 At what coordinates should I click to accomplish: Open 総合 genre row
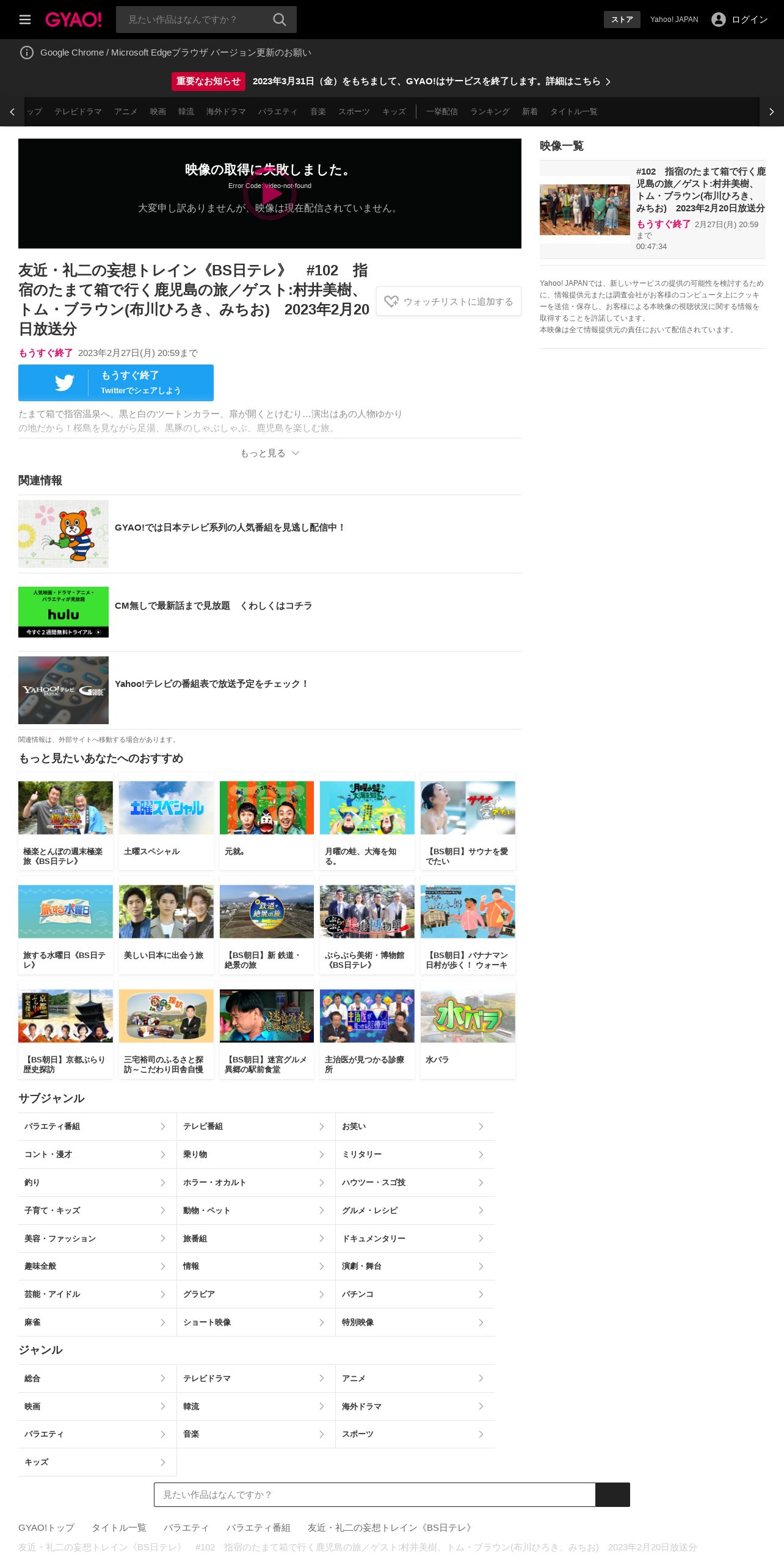coord(97,1379)
